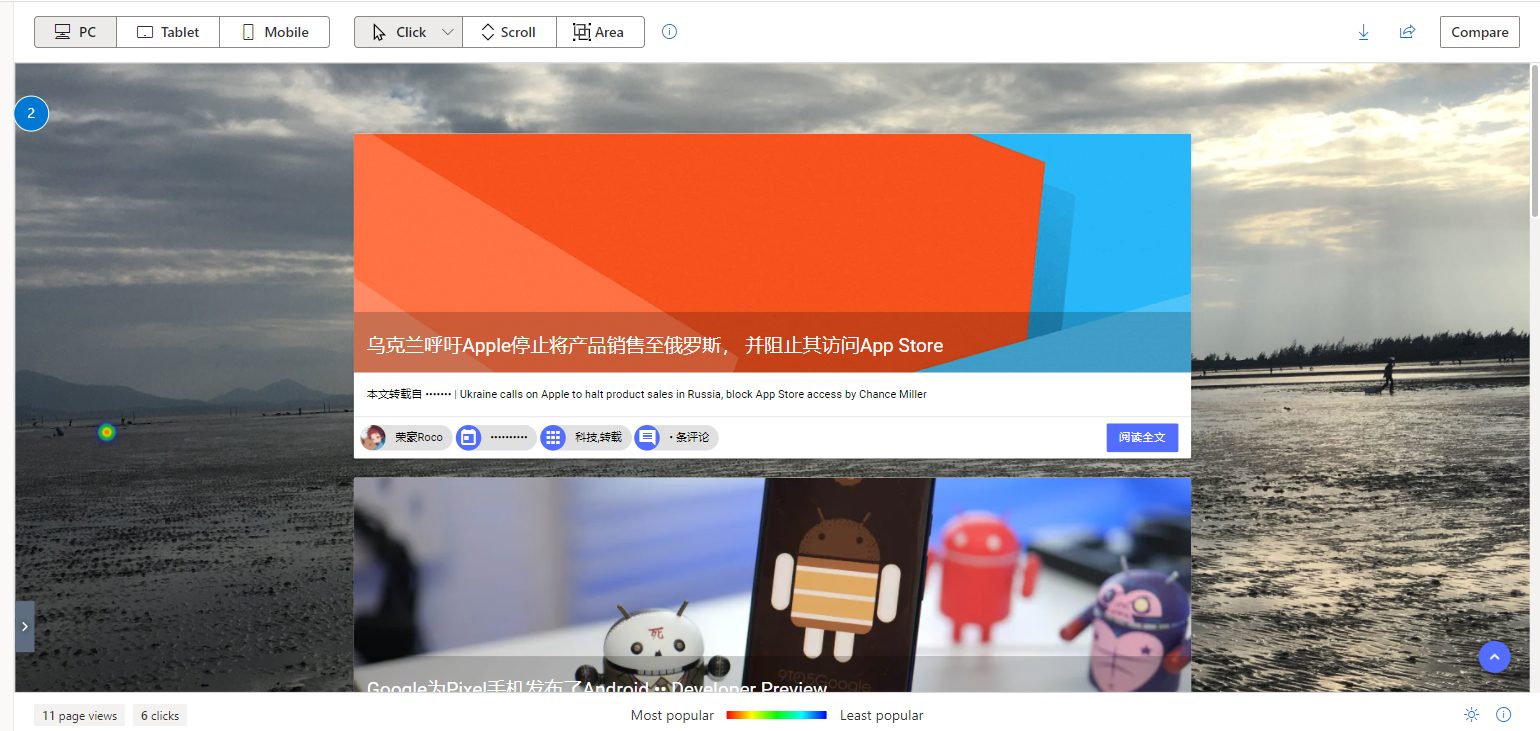Open the info tooltip next to Area
Viewport: 1540px width, 731px height.
(668, 31)
